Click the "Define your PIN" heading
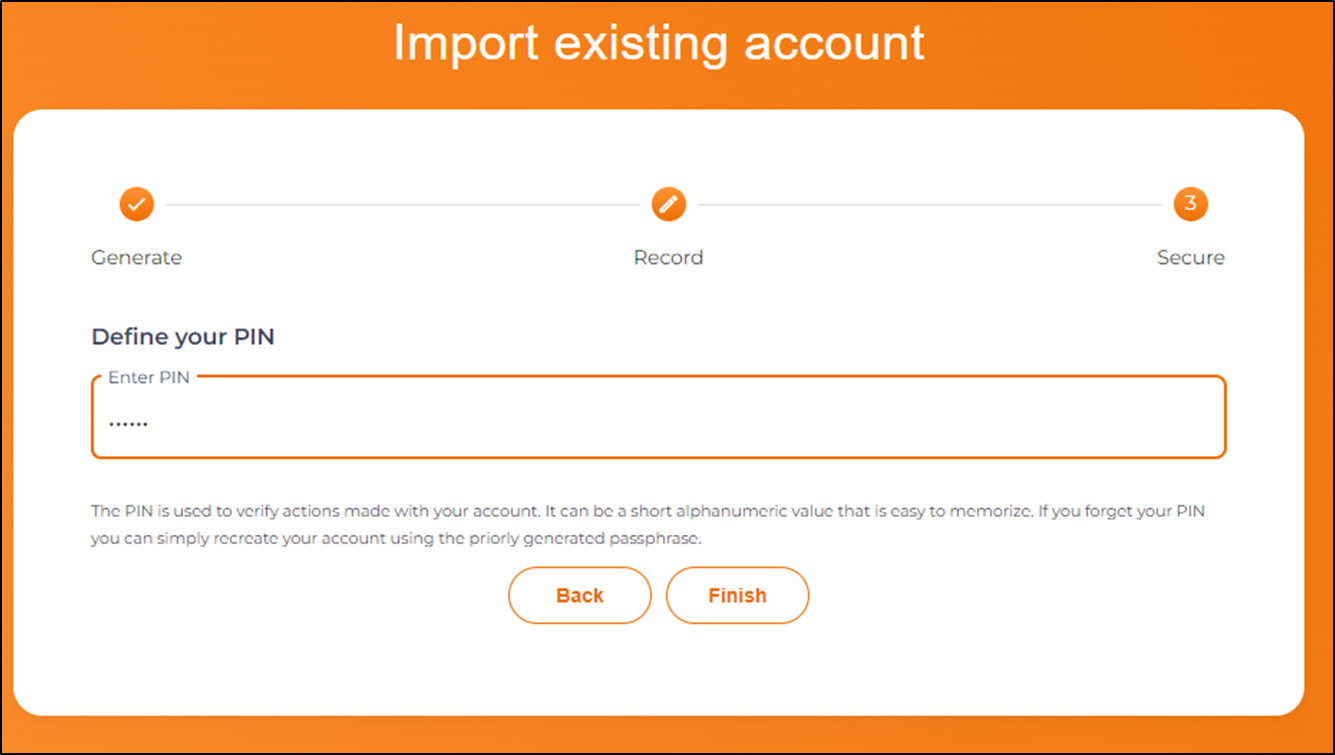Screen dimensions: 1335x755 pos(182,337)
